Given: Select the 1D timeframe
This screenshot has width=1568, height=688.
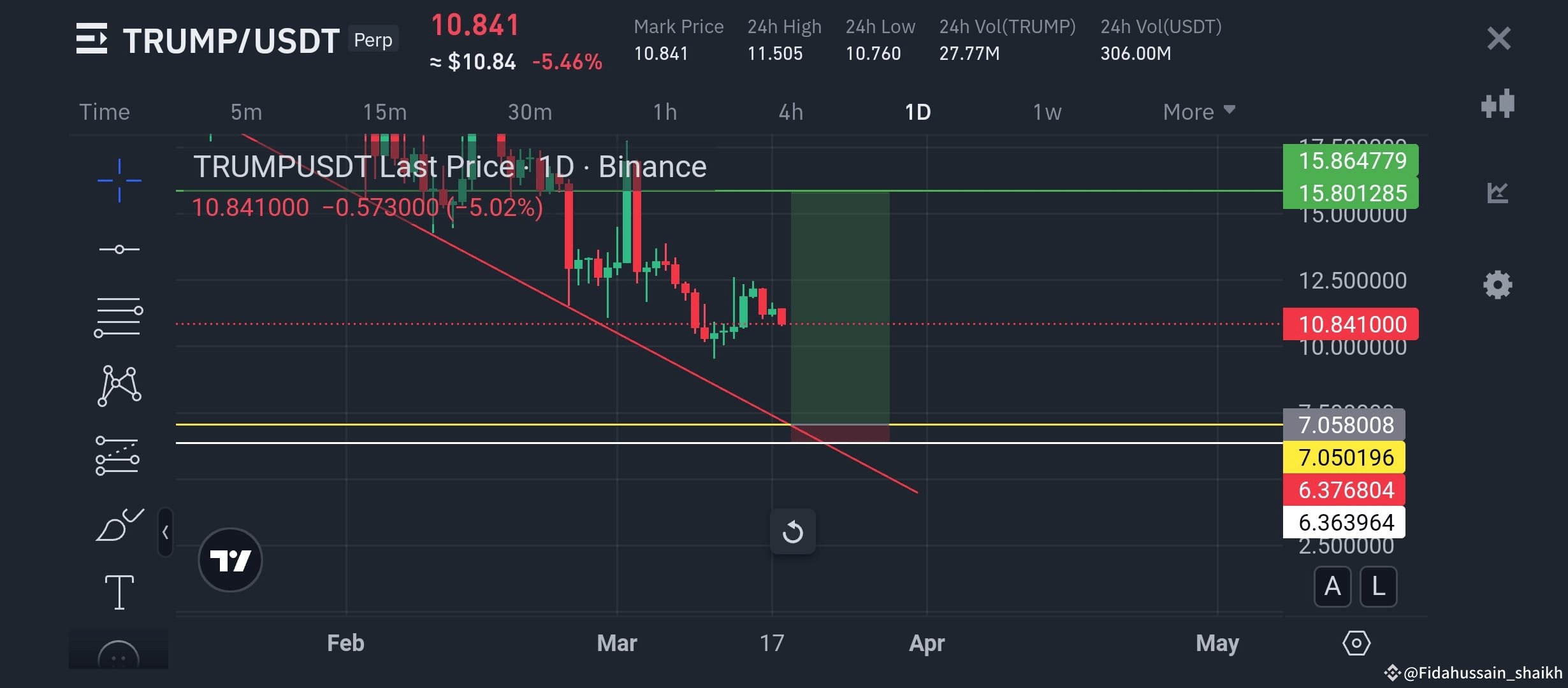Looking at the screenshot, I should [x=918, y=112].
